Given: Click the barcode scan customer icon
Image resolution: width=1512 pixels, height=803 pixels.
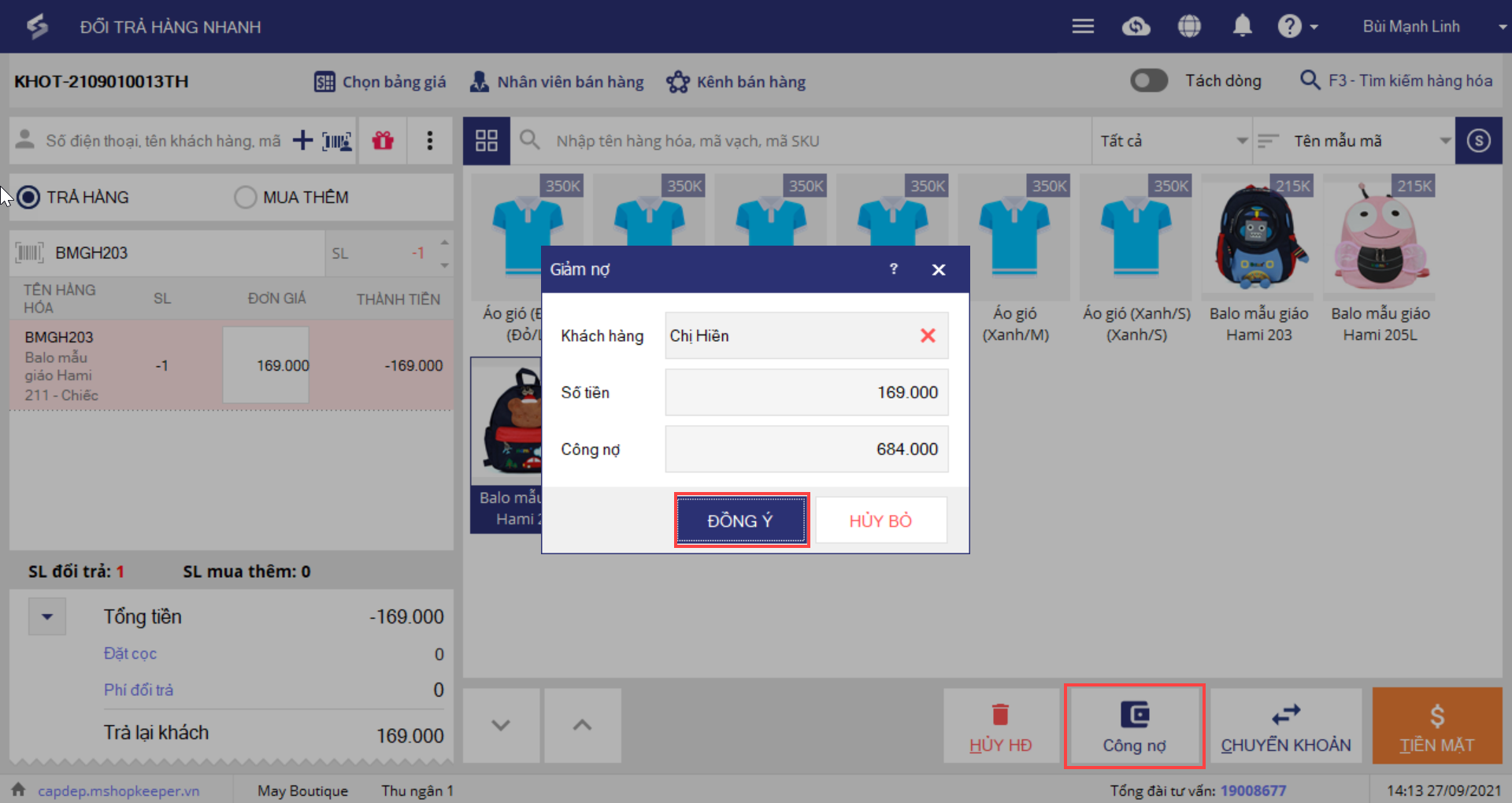Looking at the screenshot, I should (x=337, y=141).
